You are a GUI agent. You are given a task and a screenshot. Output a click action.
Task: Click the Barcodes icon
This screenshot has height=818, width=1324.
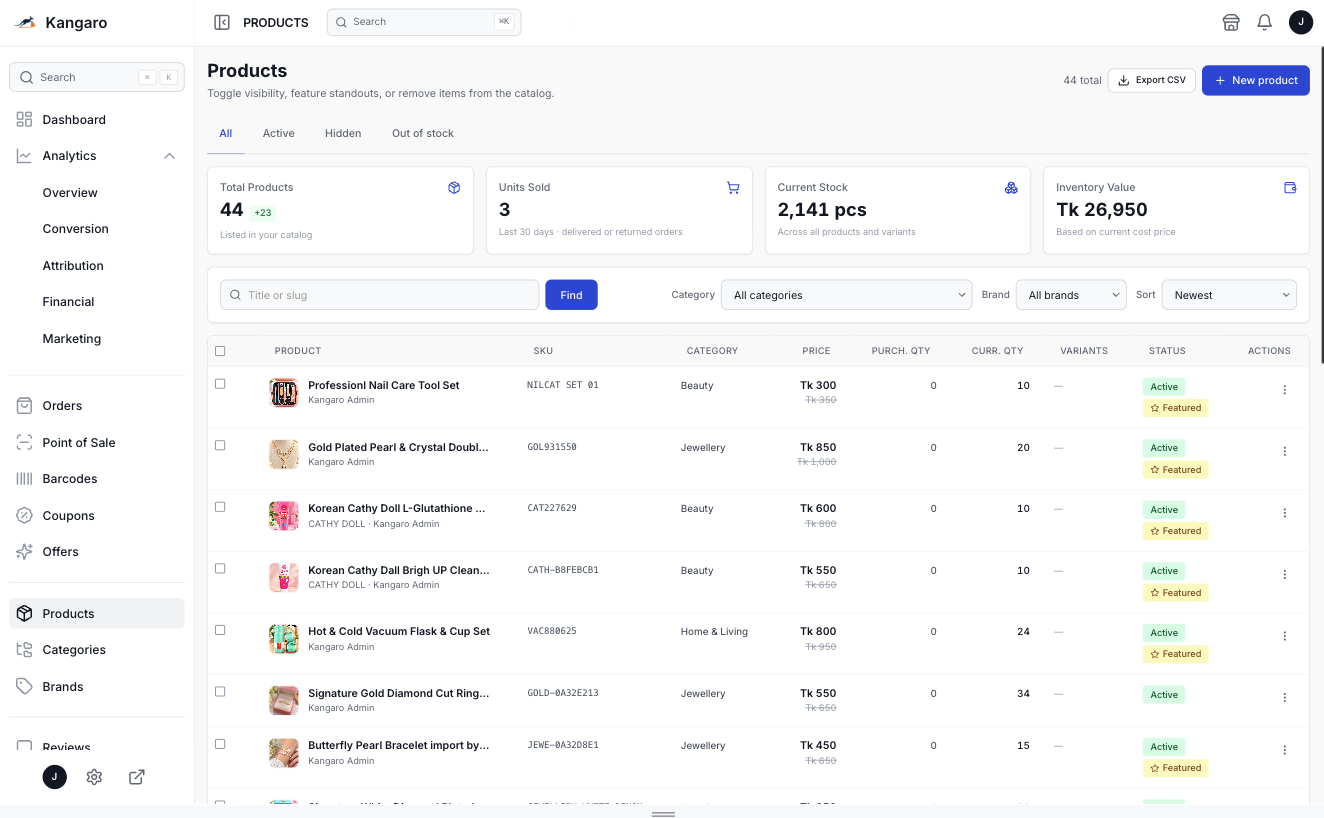tap(24, 478)
